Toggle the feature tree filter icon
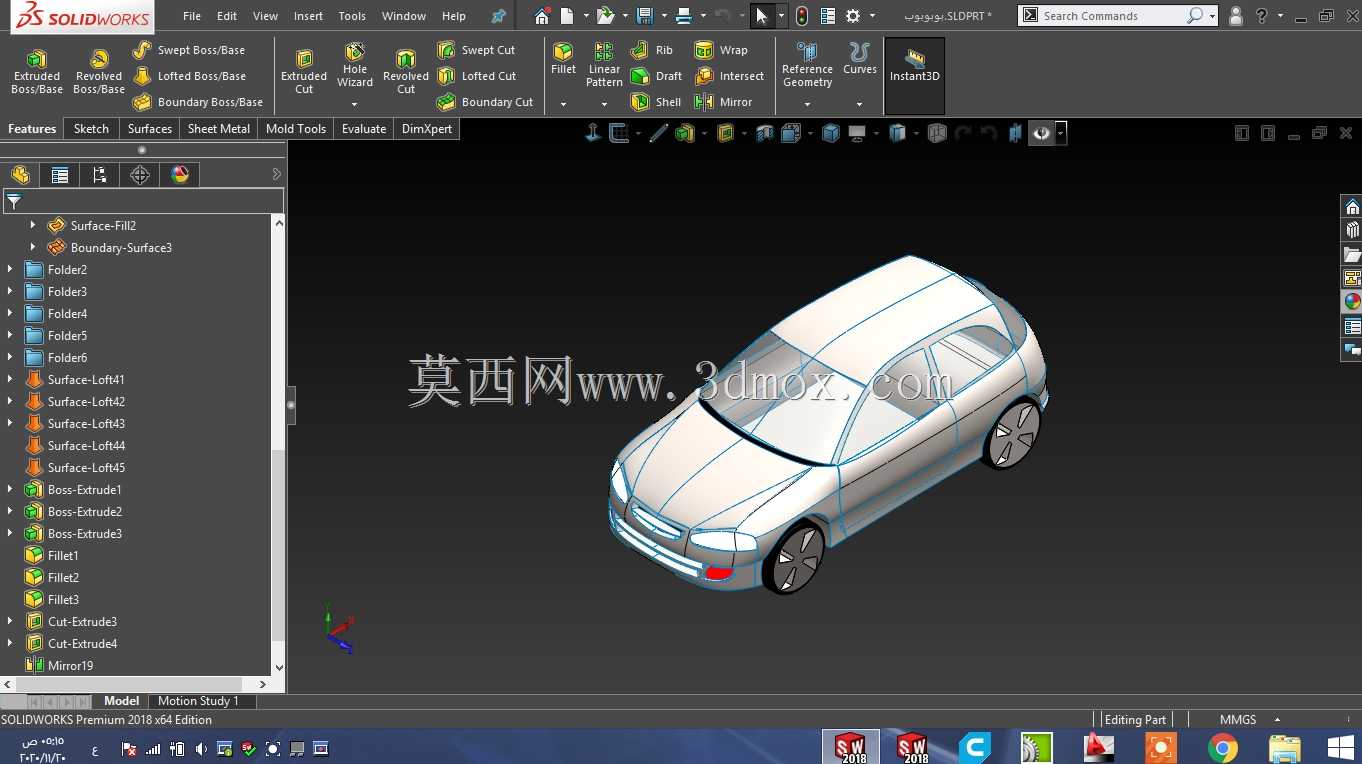This screenshot has height=764, width=1362. [x=14, y=201]
